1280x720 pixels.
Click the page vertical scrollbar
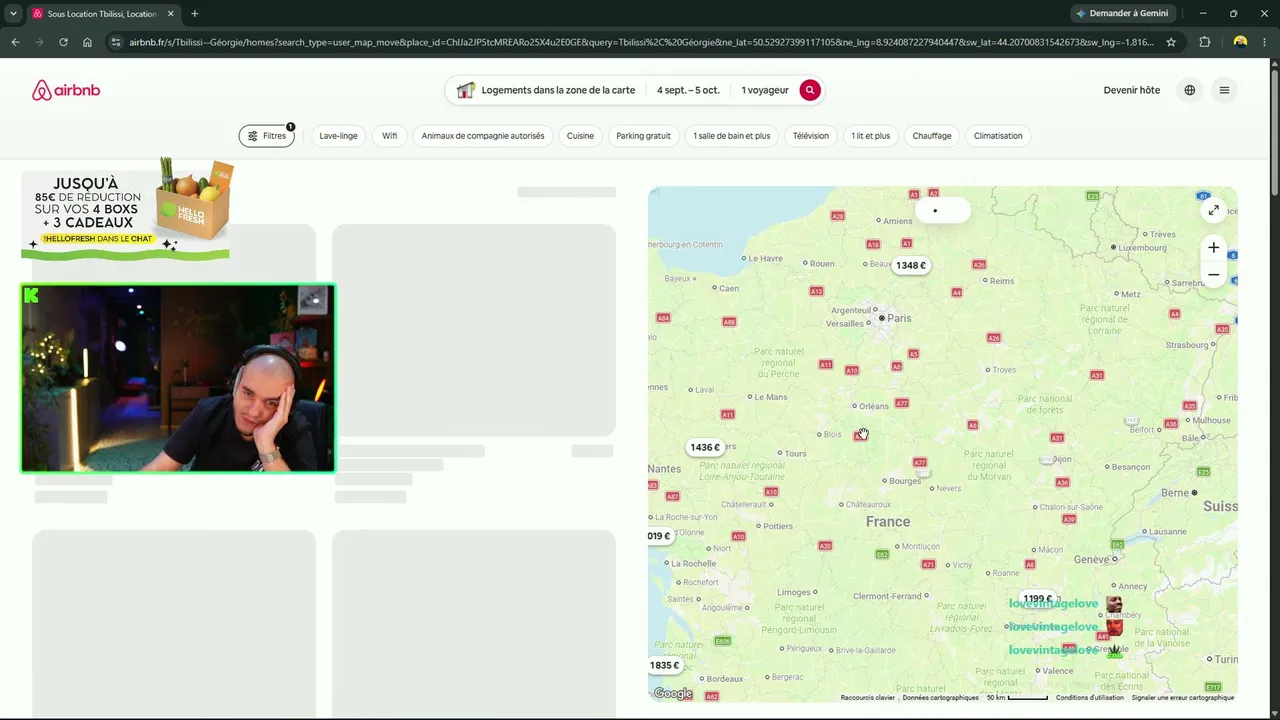click(1274, 130)
